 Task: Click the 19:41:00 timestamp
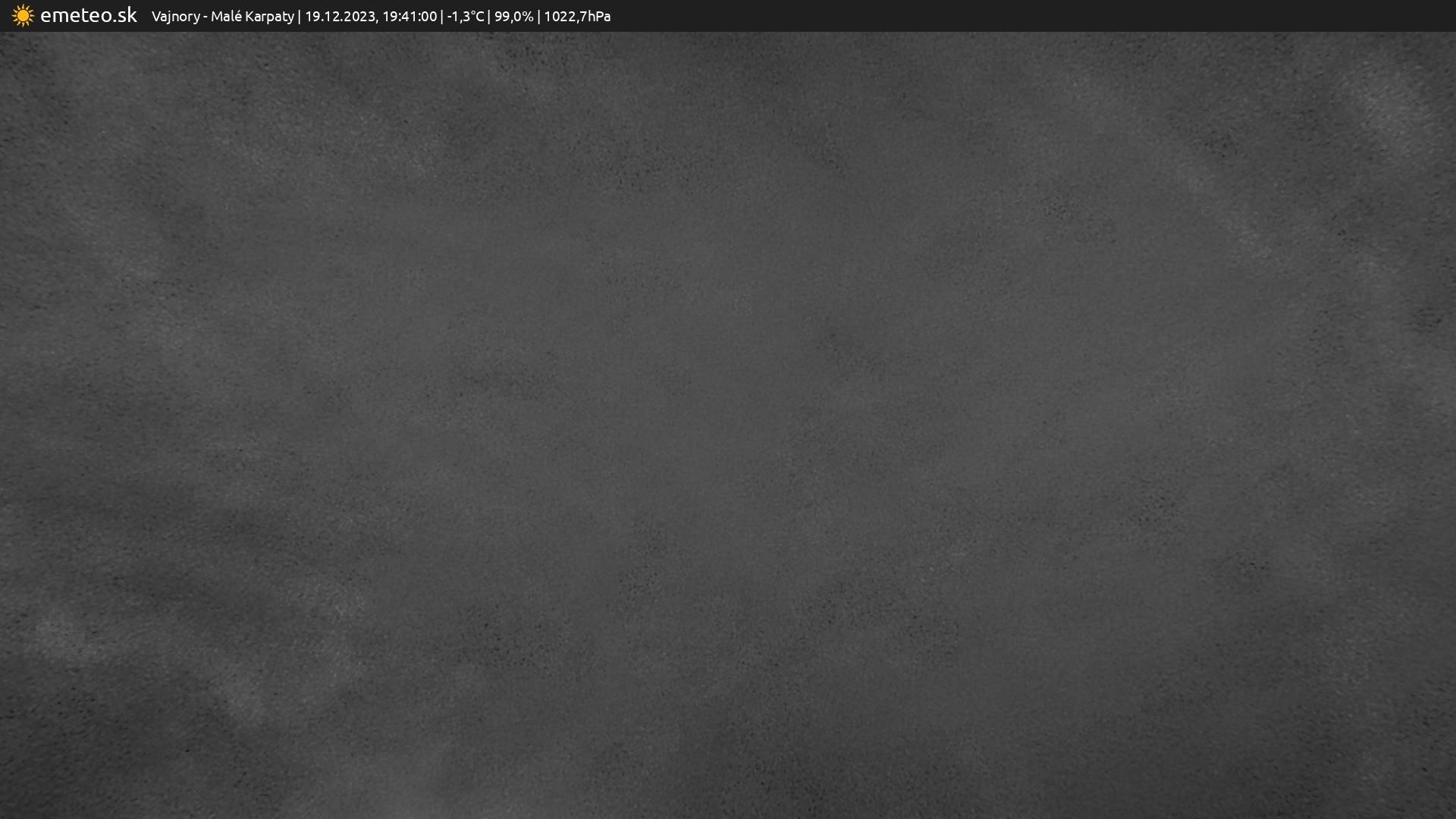(409, 17)
